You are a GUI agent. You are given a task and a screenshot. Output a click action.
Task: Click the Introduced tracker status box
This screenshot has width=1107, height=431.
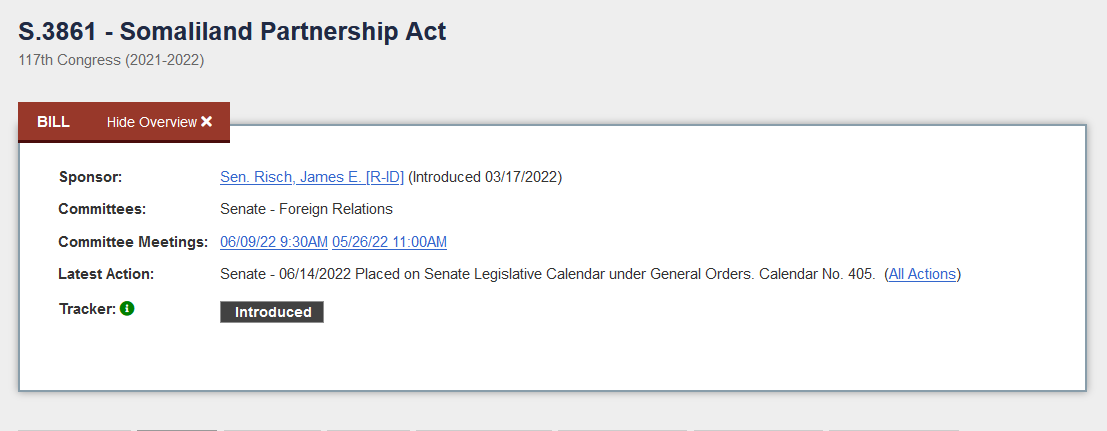pos(272,312)
